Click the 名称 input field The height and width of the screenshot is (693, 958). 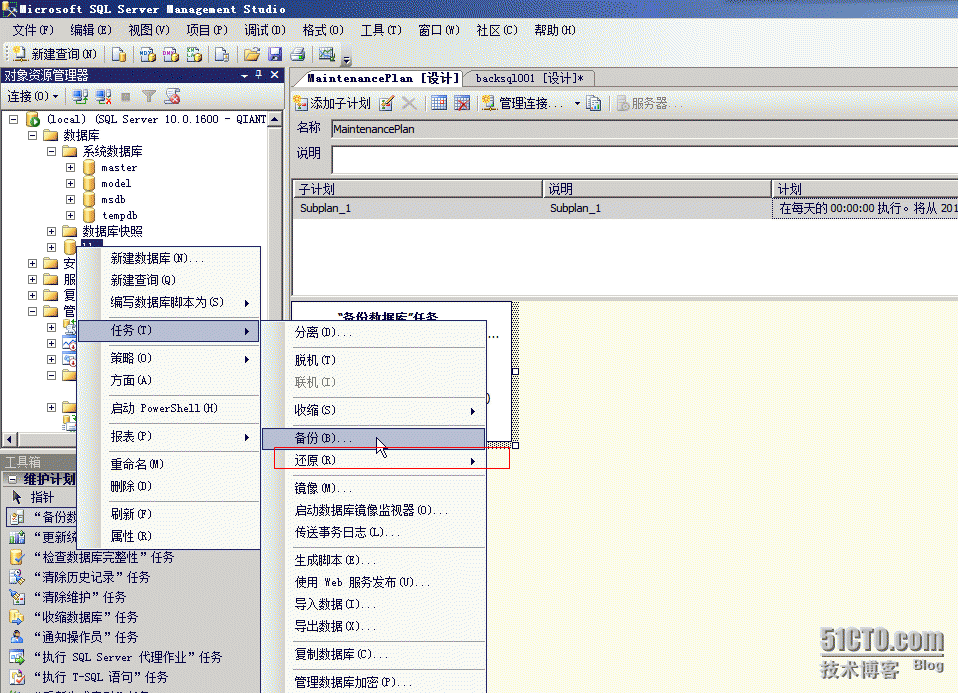point(645,129)
